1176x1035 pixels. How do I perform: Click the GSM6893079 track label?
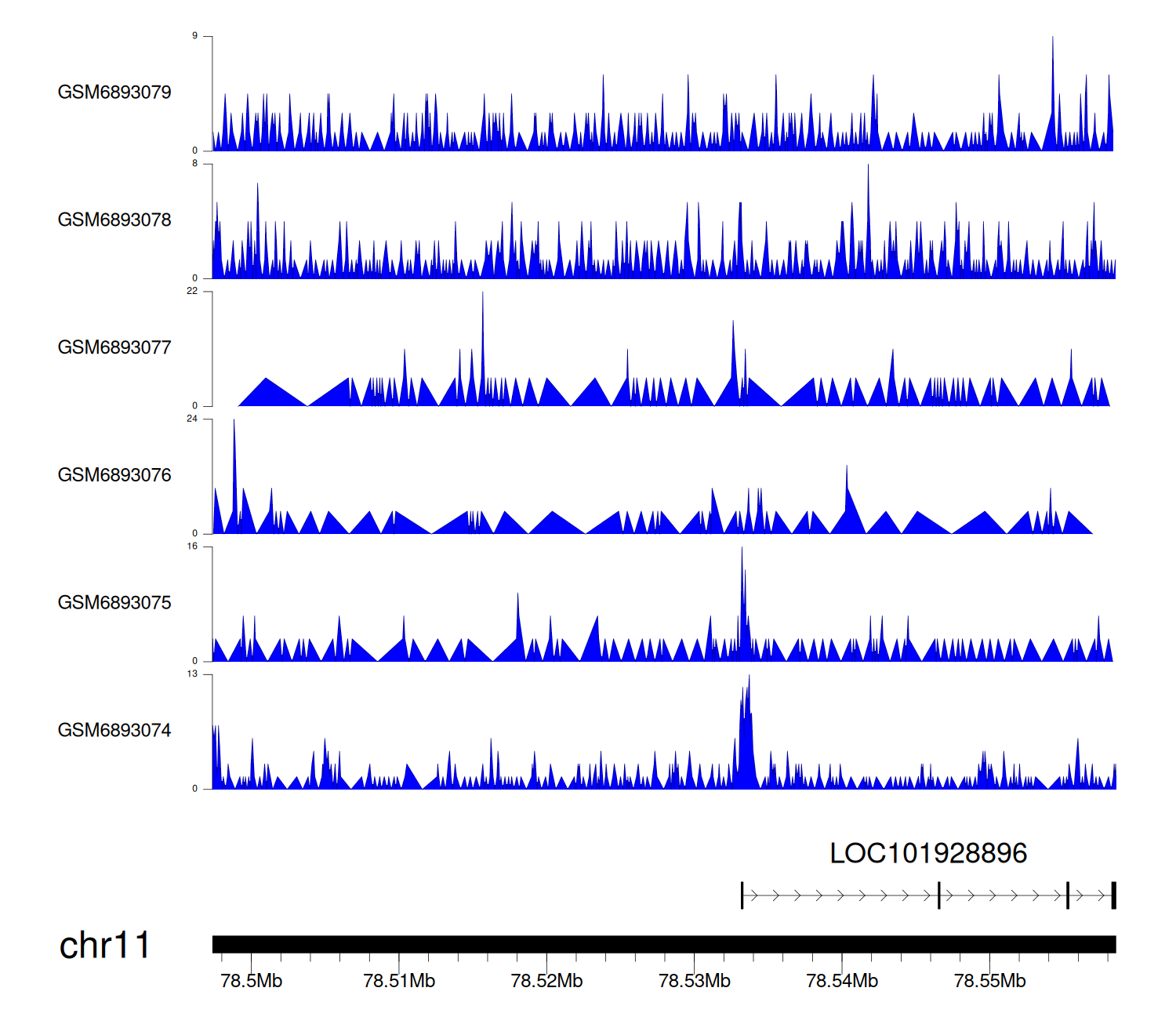click(114, 93)
